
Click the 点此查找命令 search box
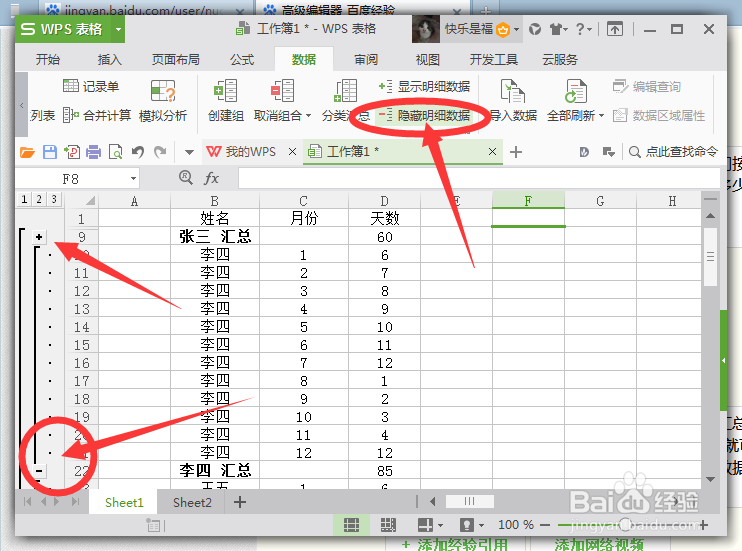pyautogui.click(x=673, y=151)
